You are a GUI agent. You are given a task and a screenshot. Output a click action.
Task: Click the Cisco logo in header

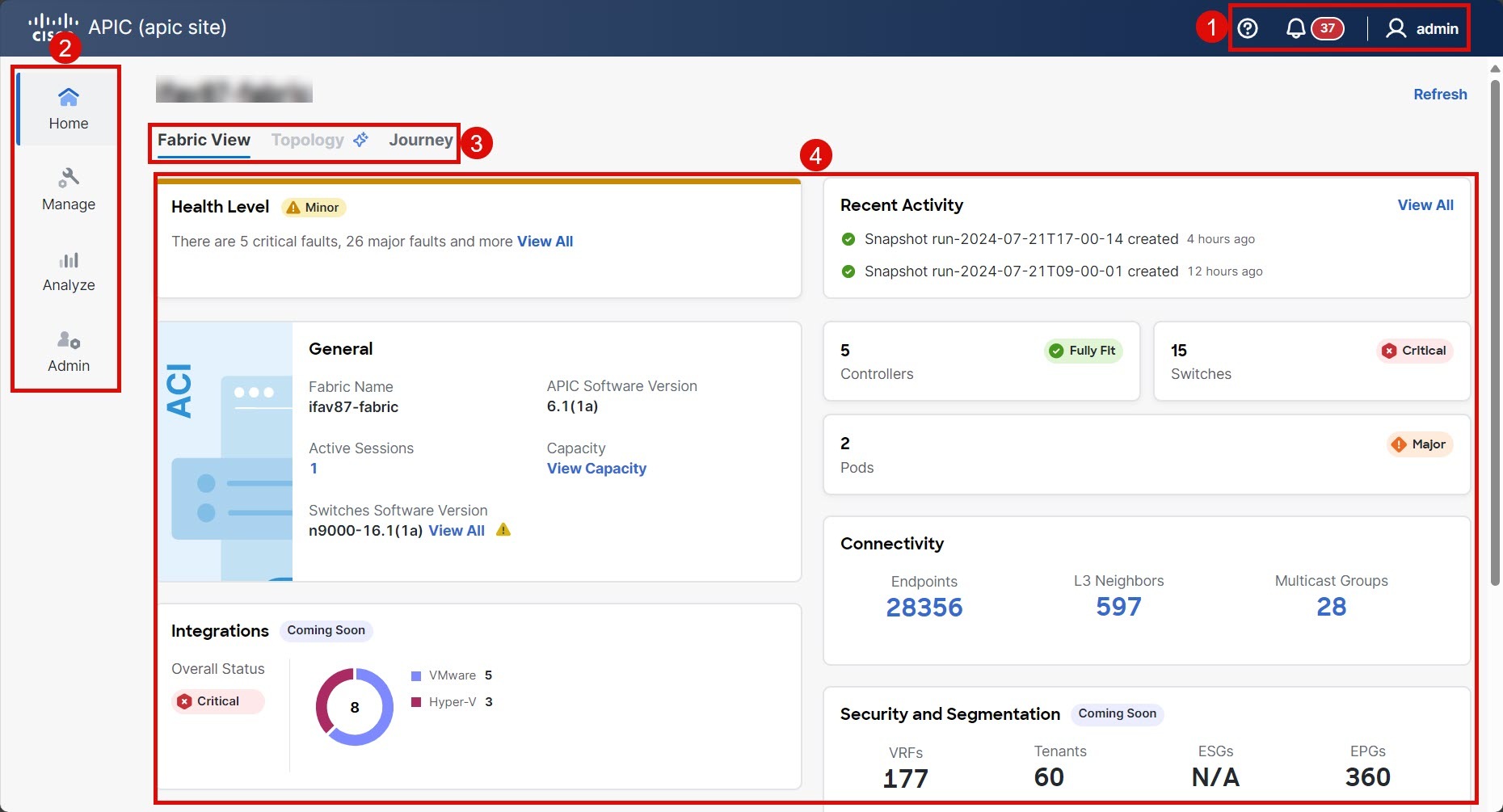(53, 27)
